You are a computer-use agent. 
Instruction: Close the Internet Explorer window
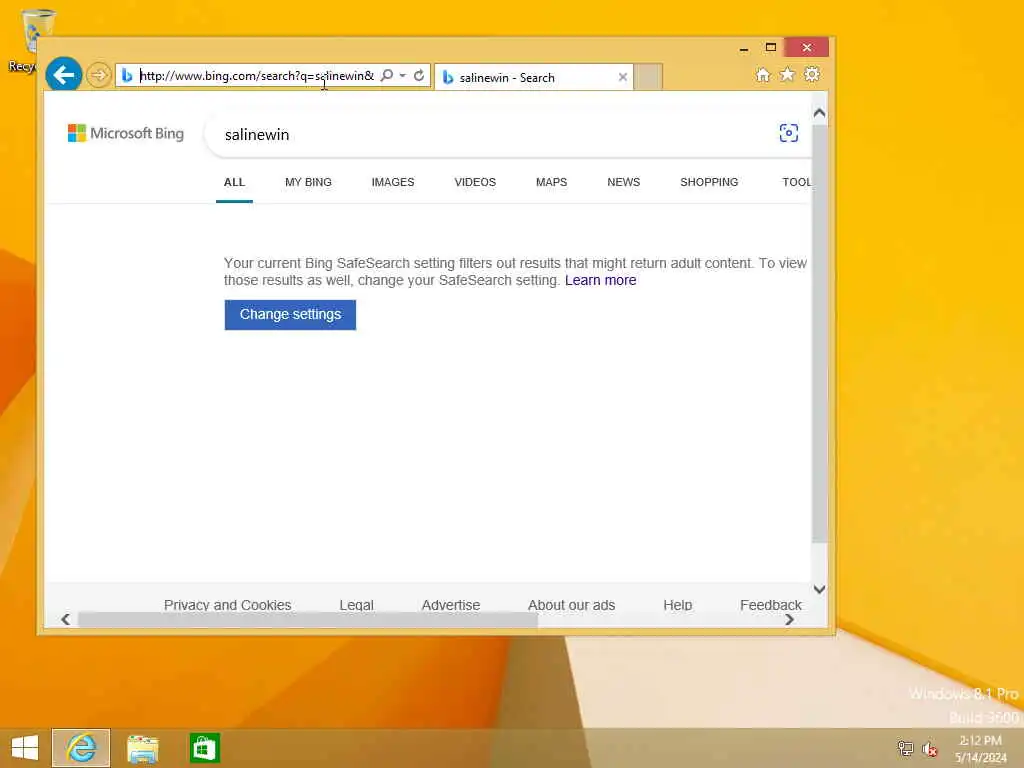[807, 48]
